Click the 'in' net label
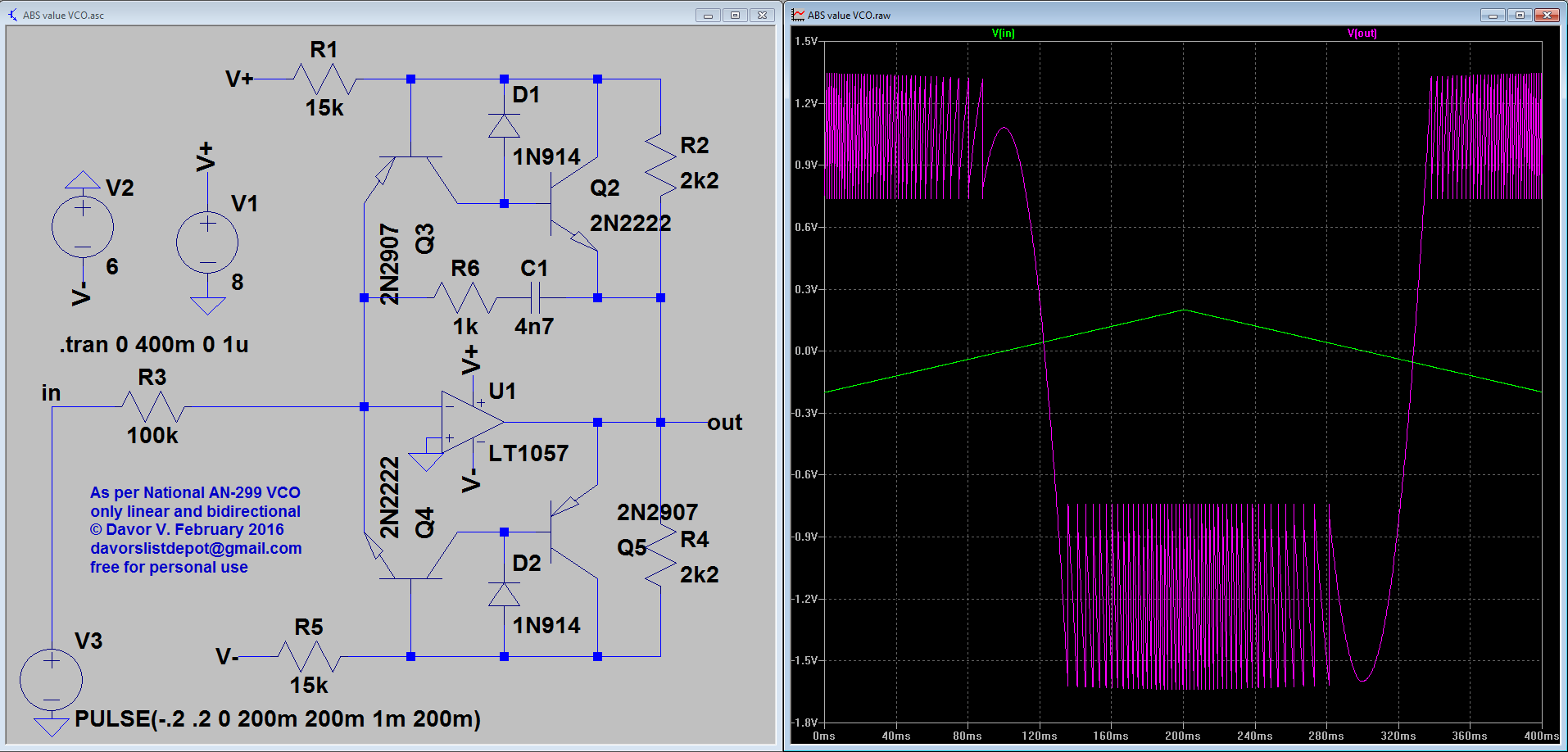Screen dimensions: 1568x752 click(x=51, y=393)
